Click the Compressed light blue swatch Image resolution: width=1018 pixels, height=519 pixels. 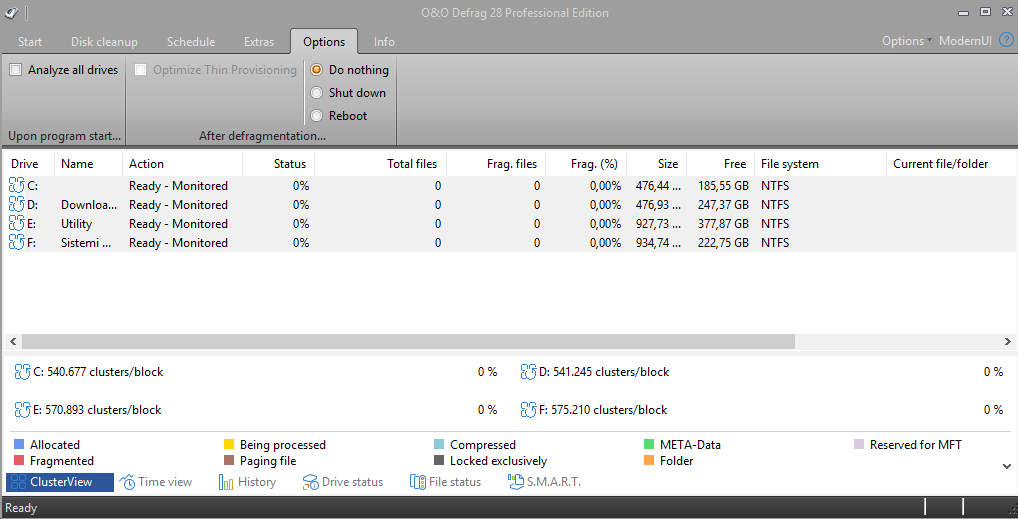click(439, 444)
